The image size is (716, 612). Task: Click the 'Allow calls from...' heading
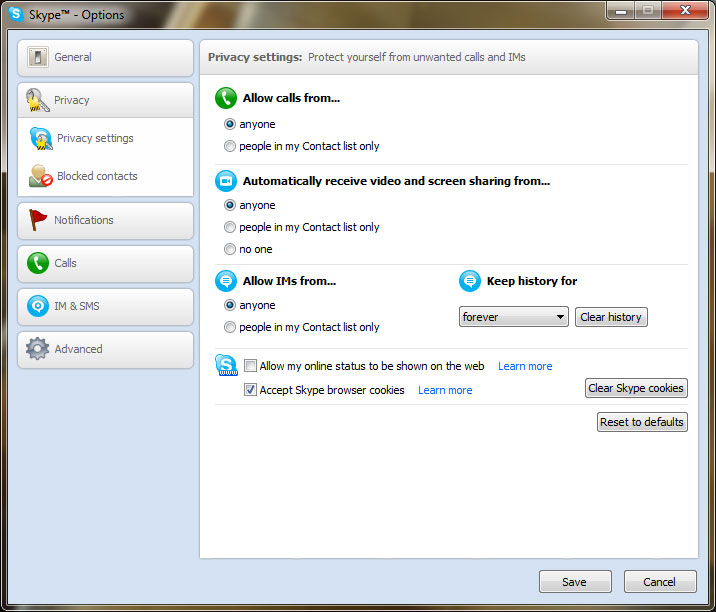tap(291, 98)
